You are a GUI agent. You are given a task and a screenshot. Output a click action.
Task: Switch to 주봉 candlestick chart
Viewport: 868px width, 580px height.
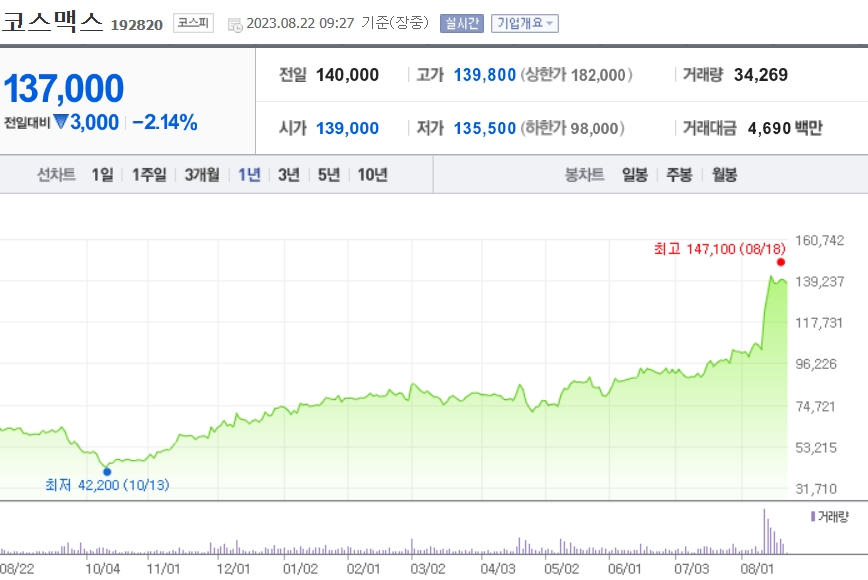(679, 175)
